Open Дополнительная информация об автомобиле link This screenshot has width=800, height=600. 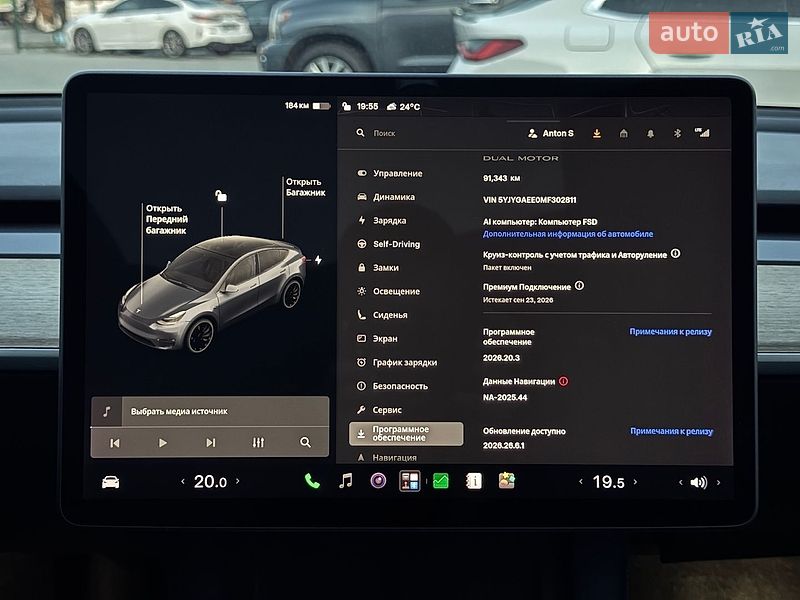pyautogui.click(x=568, y=234)
